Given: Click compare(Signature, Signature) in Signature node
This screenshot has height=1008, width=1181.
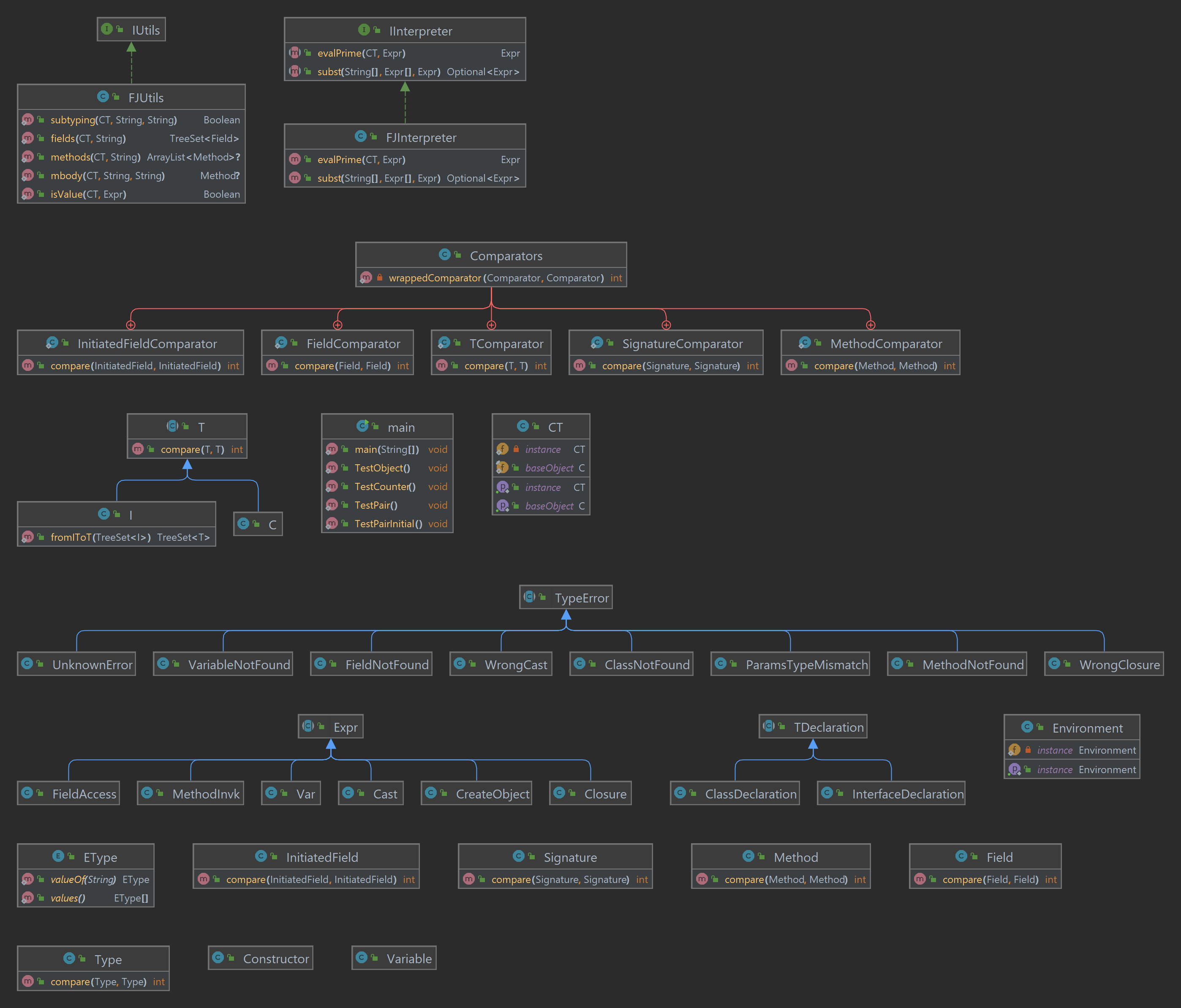Looking at the screenshot, I should (x=555, y=880).
